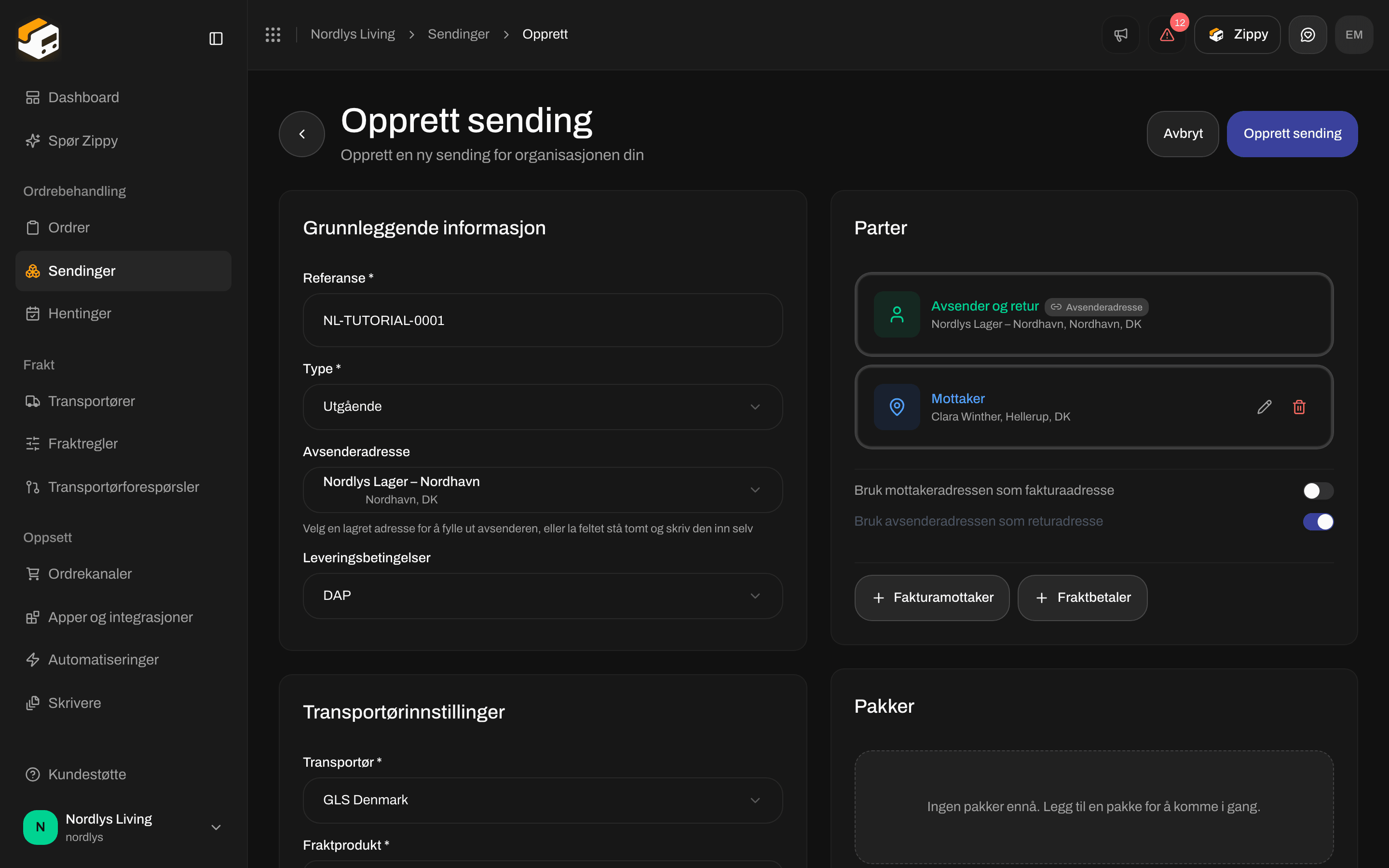The image size is (1389, 868).
Task: Open Dashboard in sidebar
Action: click(x=123, y=97)
